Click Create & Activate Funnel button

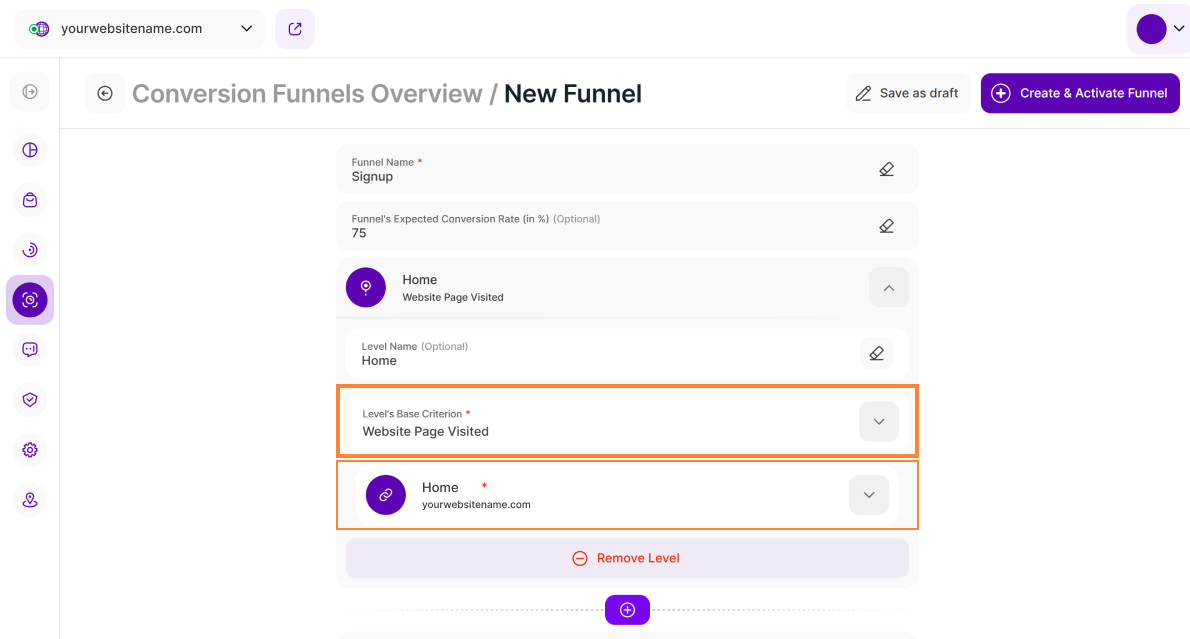tap(1080, 93)
